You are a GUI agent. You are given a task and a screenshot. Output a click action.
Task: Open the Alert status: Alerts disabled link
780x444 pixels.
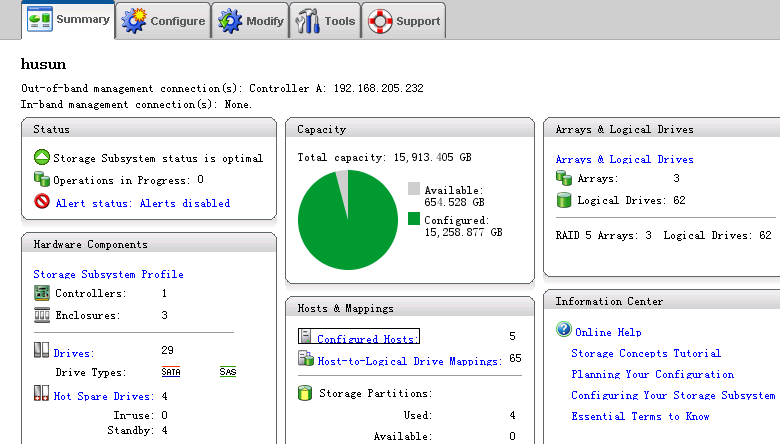coord(143,203)
